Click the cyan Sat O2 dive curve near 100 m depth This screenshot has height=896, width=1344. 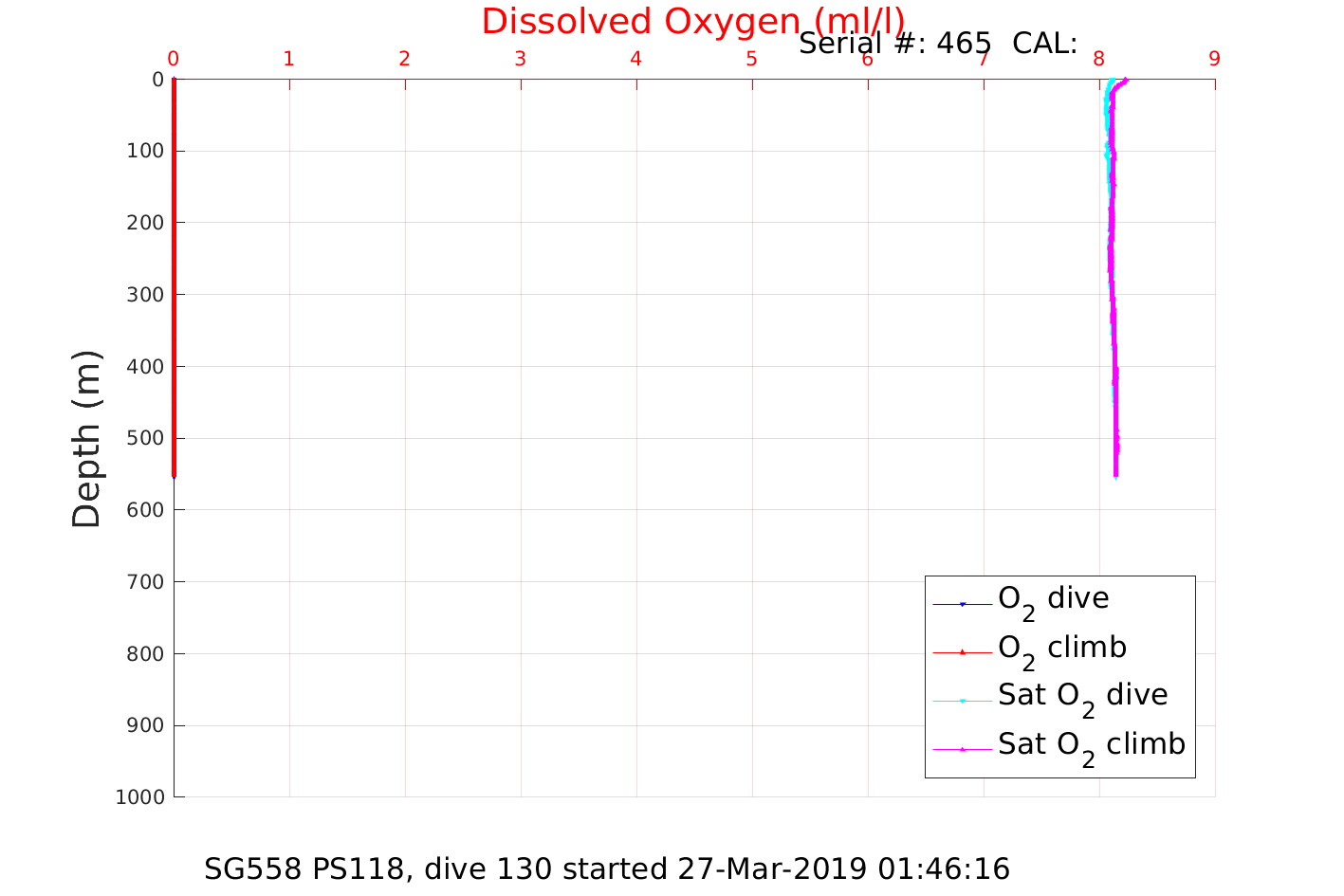pyautogui.click(x=1106, y=150)
